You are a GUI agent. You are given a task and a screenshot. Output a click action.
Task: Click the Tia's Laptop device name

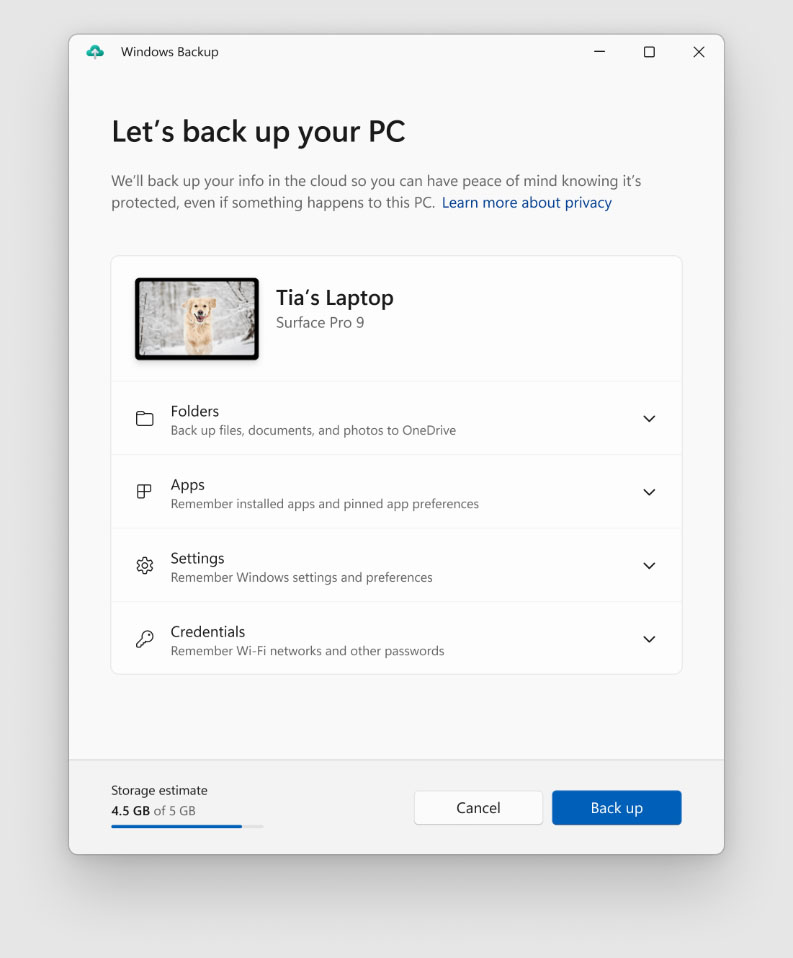(x=335, y=298)
